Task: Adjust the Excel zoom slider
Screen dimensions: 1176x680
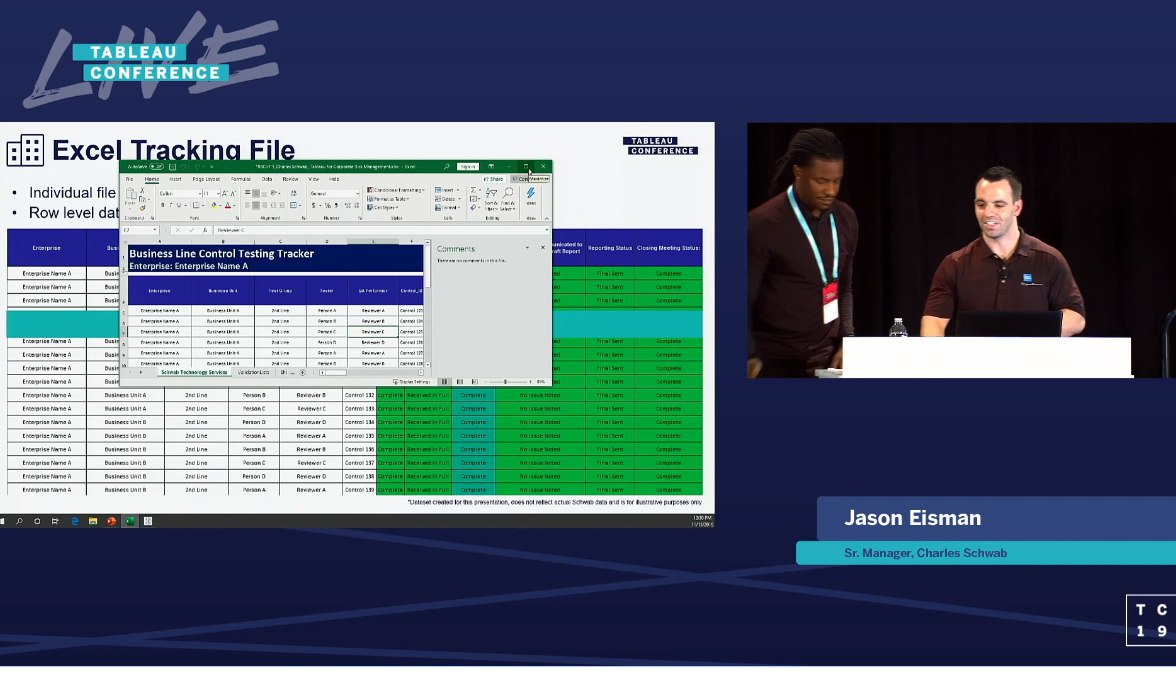Action: [506, 382]
